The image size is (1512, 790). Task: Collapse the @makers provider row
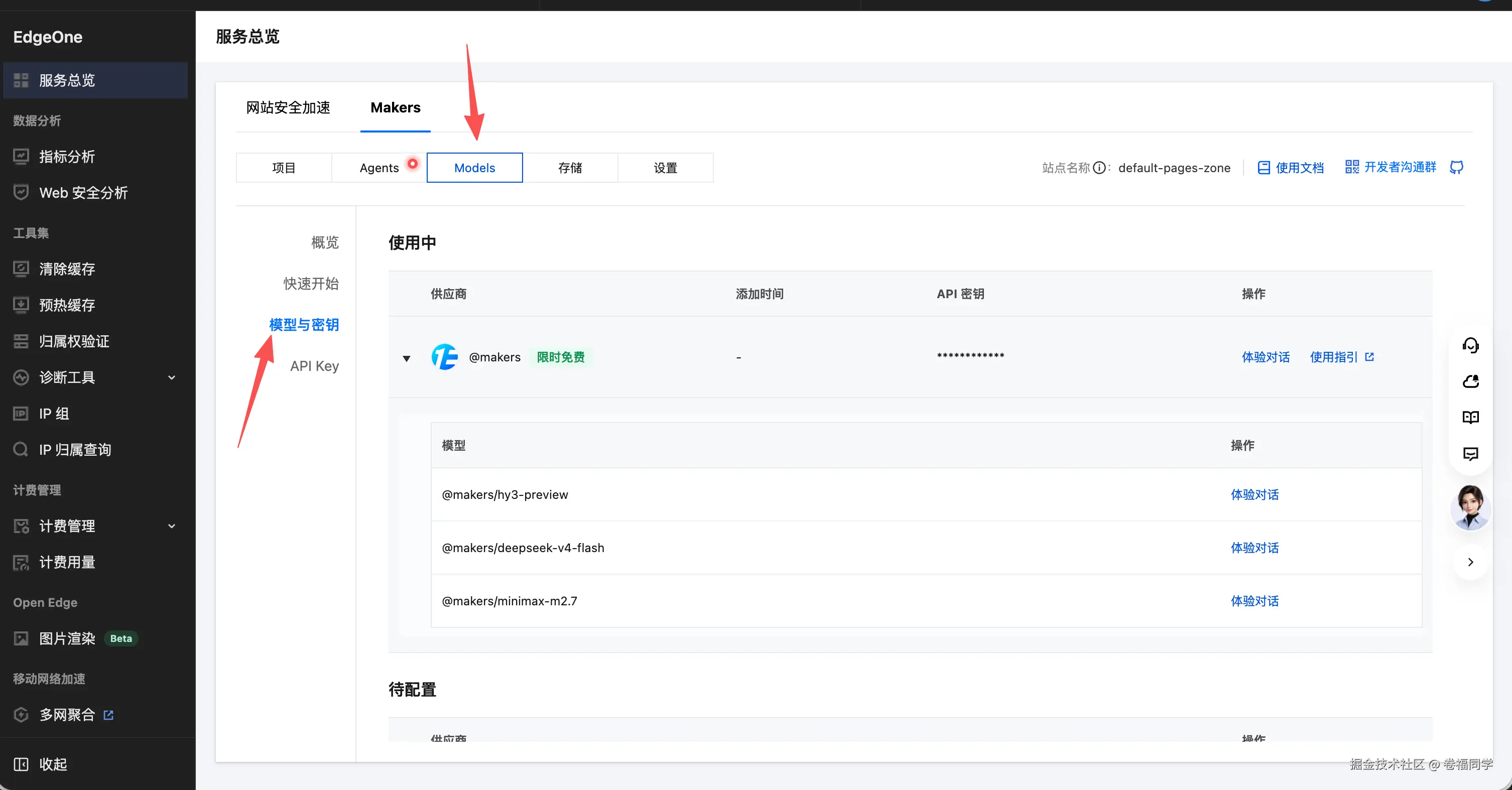[406, 358]
